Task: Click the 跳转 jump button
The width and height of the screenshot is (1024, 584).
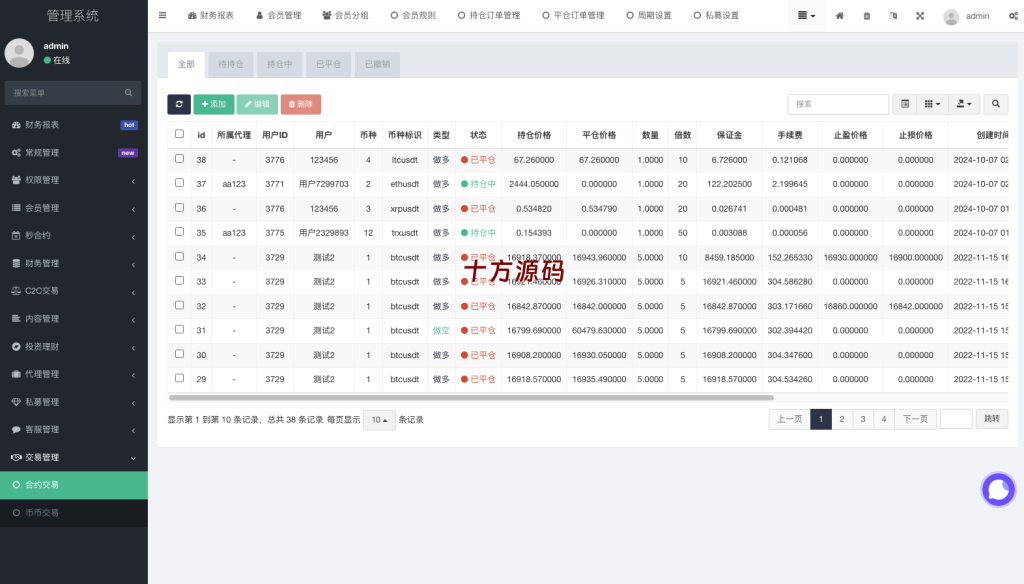Action: 992,419
